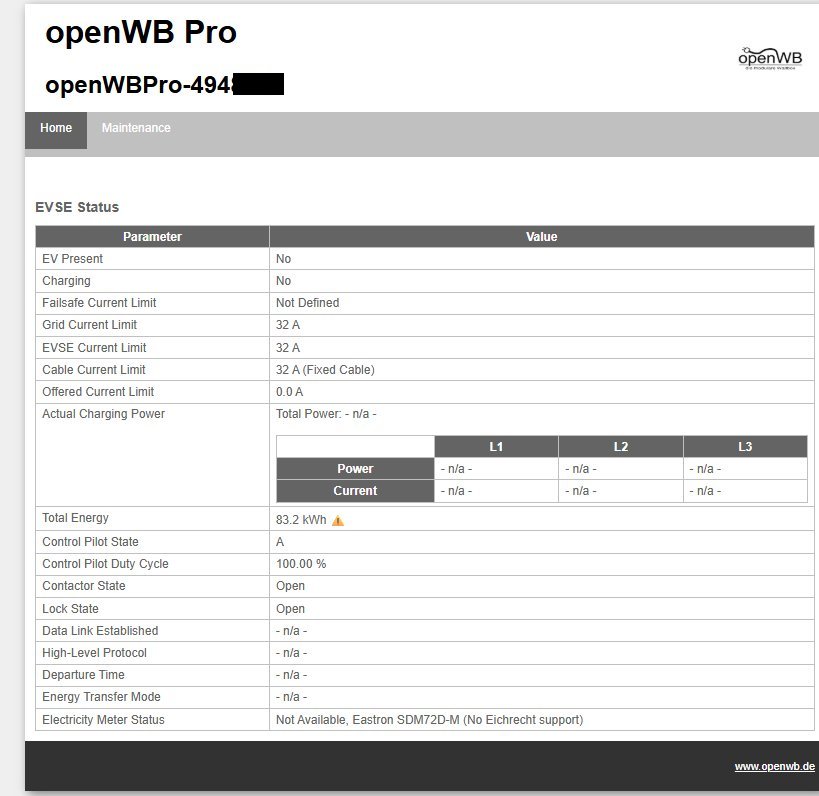Click the Value column header
This screenshot has width=819, height=796.
pyautogui.click(x=541, y=237)
